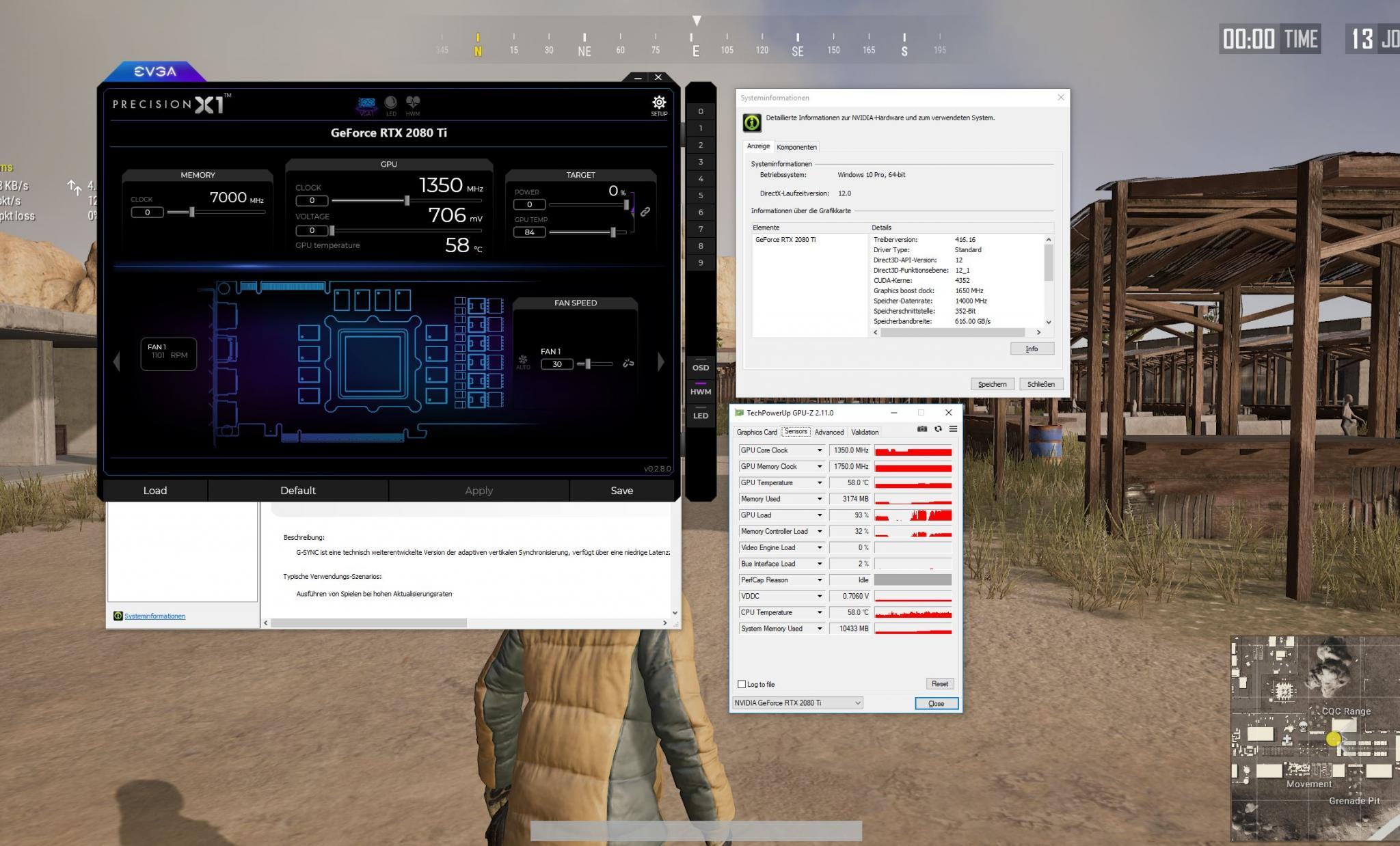The width and height of the screenshot is (1400, 846).
Task: Select profile slot 5 in Precision X1
Action: 701,195
